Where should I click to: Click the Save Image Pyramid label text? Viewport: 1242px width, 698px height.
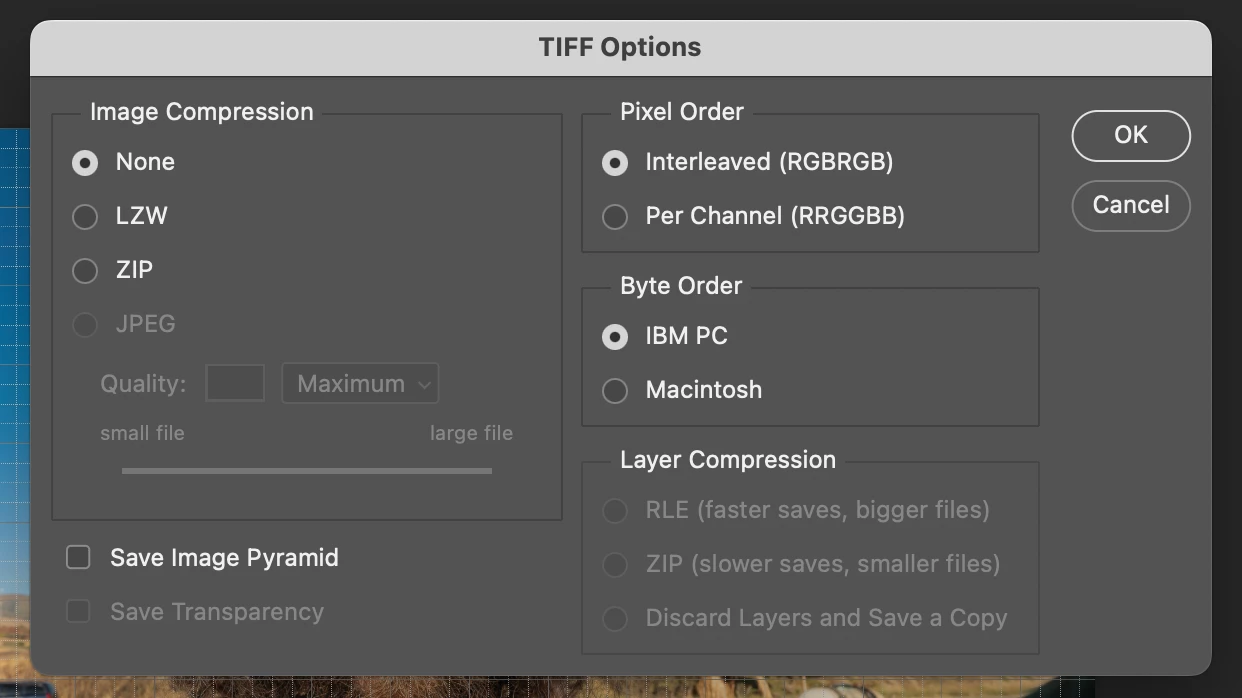(224, 557)
